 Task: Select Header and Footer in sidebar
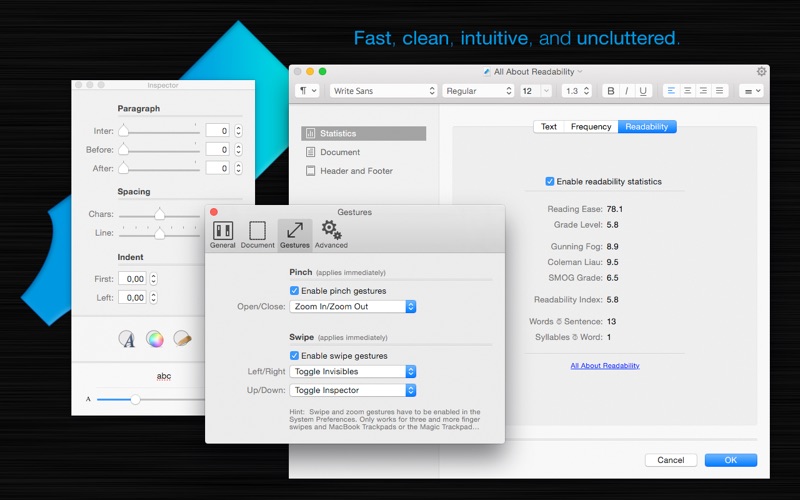coord(356,171)
